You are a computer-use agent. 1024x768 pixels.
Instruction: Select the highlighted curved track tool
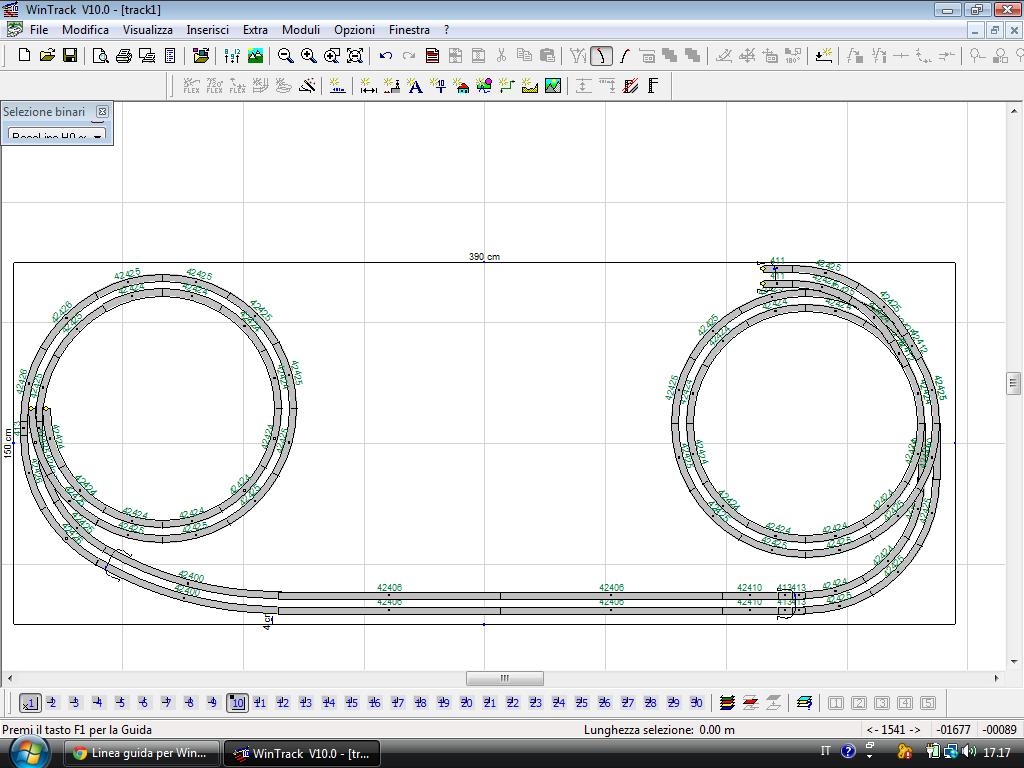[601, 56]
